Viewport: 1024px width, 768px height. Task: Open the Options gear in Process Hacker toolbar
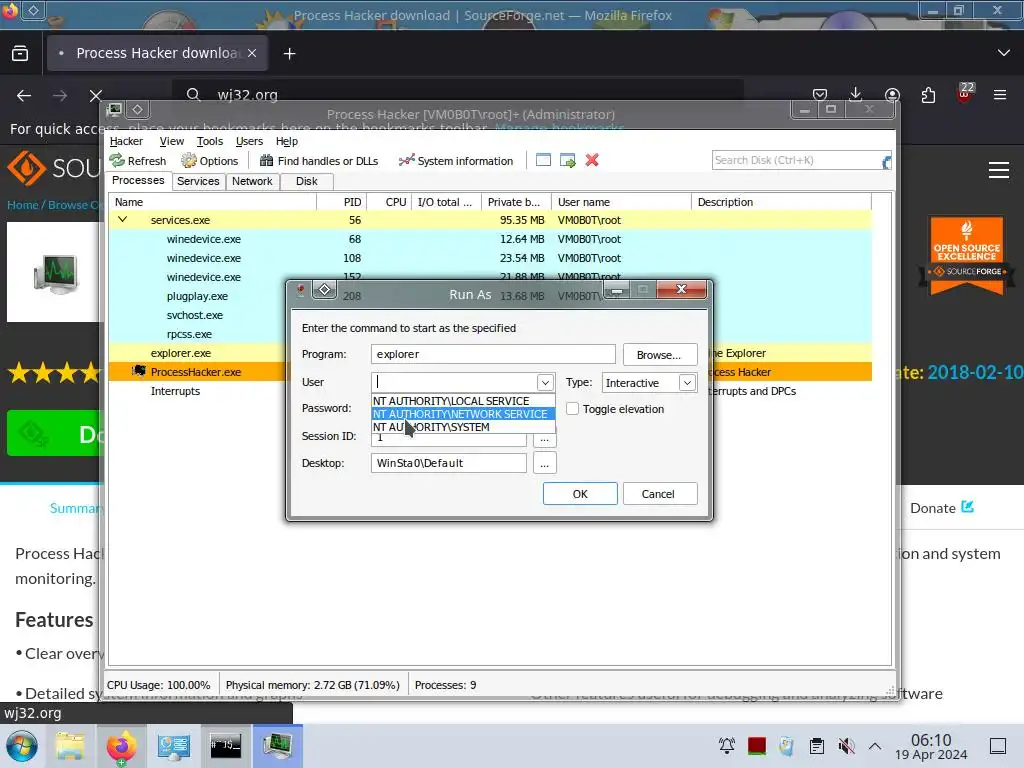tap(189, 160)
